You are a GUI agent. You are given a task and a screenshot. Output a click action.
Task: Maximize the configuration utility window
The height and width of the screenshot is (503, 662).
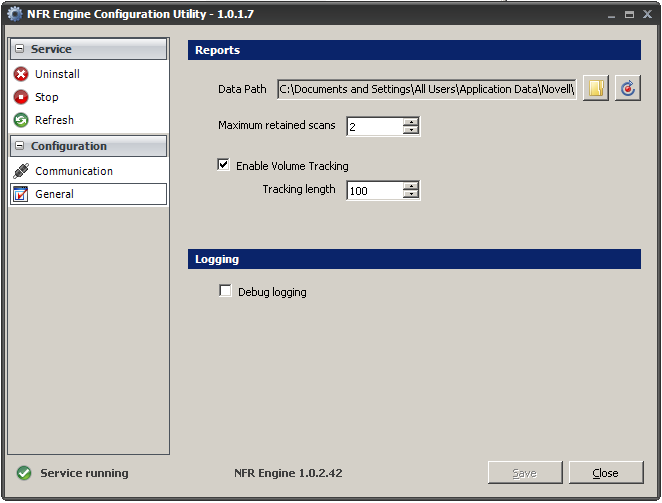(x=629, y=15)
